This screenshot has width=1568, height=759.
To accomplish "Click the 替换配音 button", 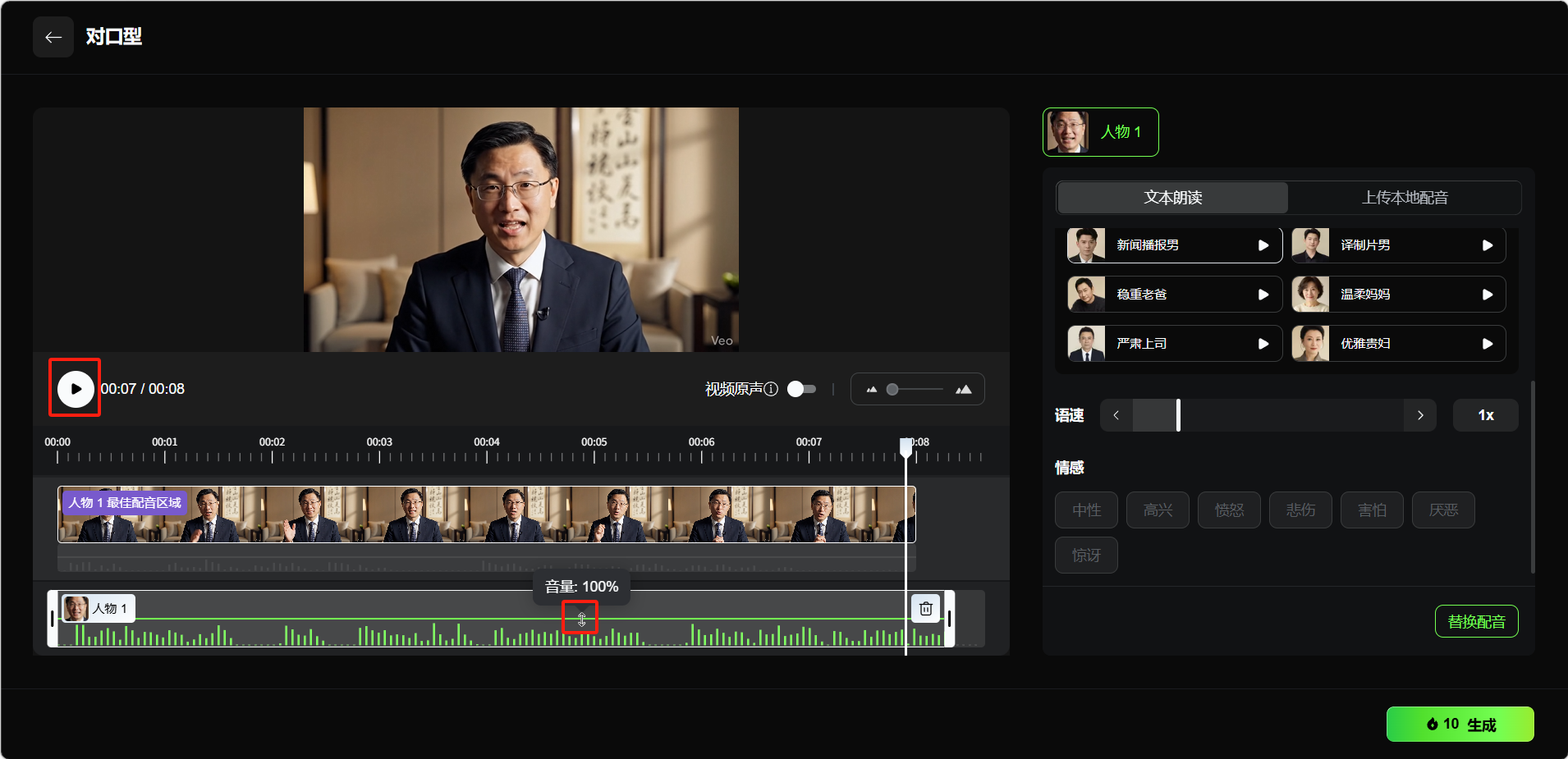I will point(1476,621).
